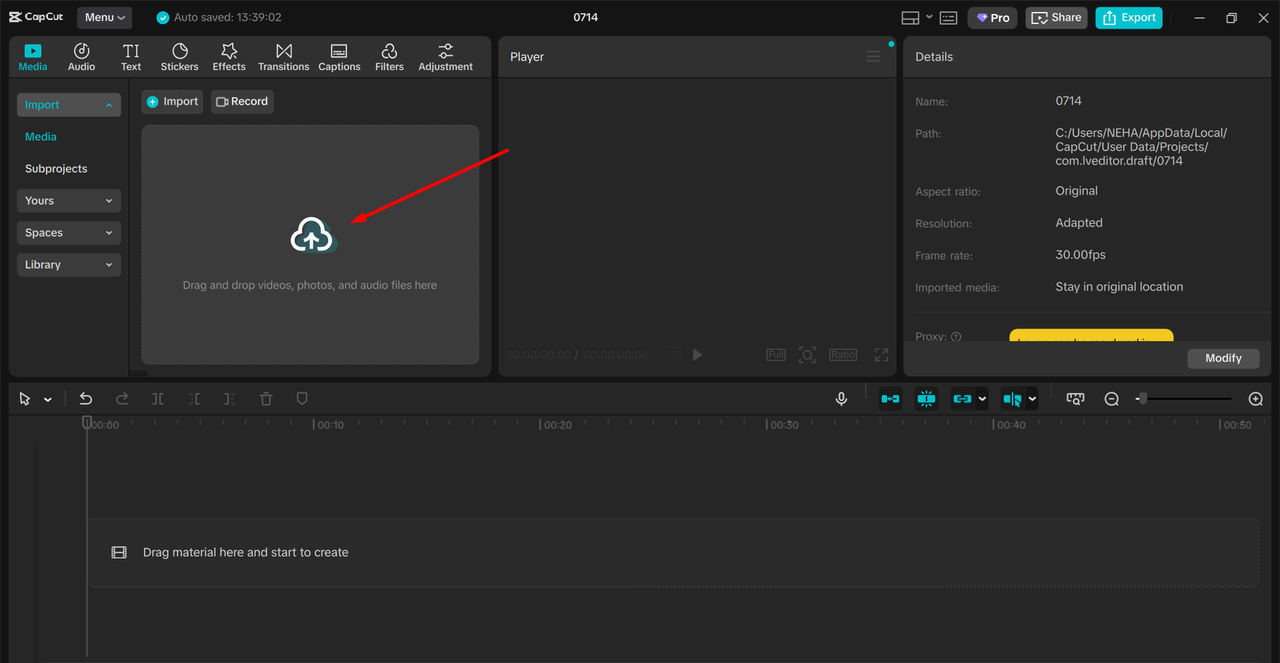Image resolution: width=1280 pixels, height=663 pixels.
Task: Select Media in the sidebar
Action: (x=41, y=137)
